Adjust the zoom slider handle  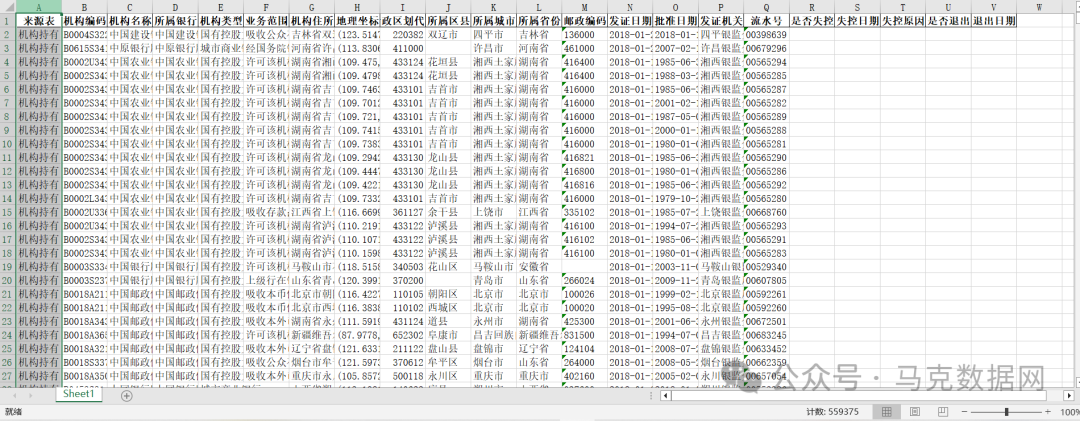1007,411
